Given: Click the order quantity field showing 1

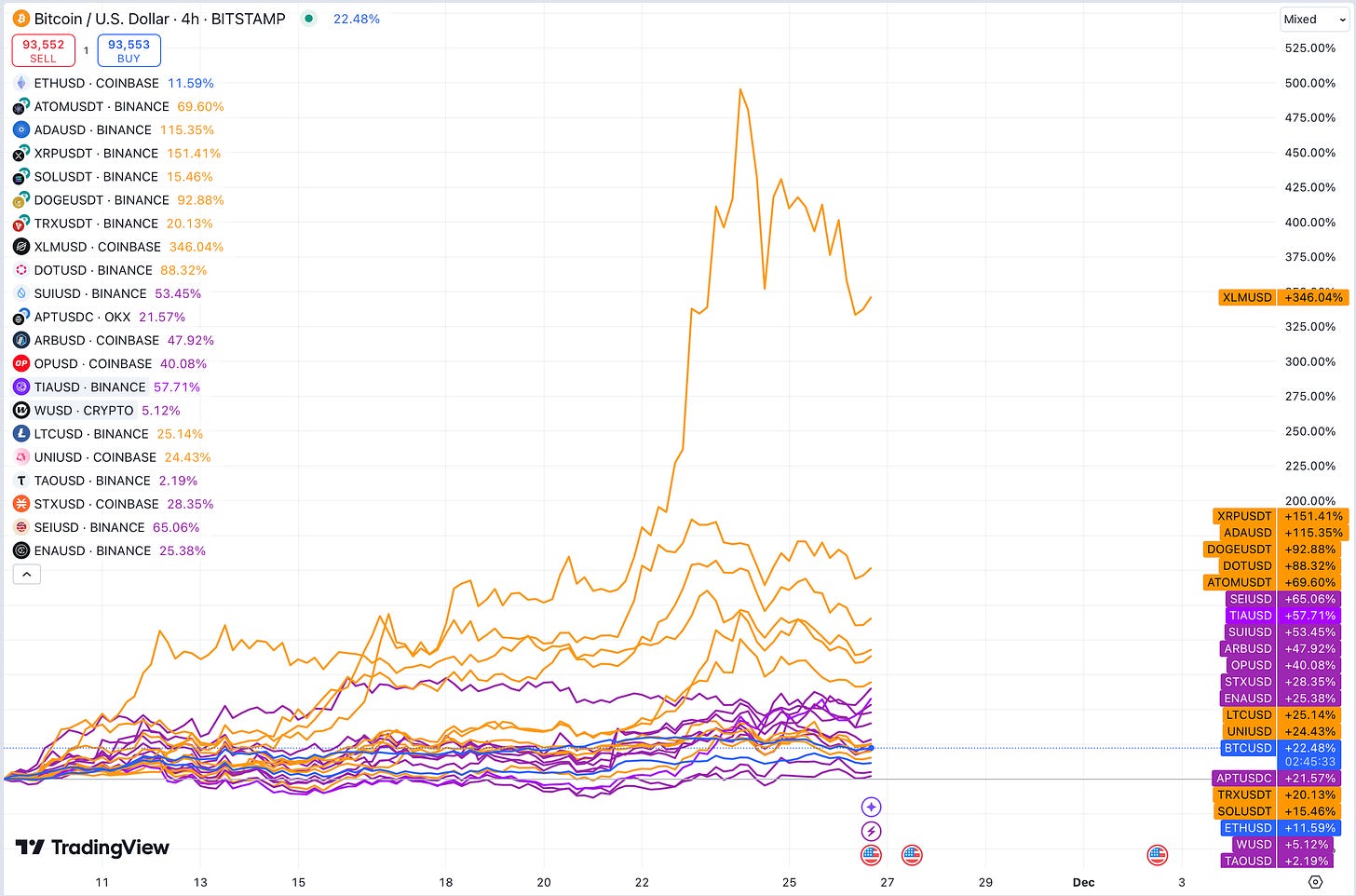Looking at the screenshot, I should pos(87,50).
